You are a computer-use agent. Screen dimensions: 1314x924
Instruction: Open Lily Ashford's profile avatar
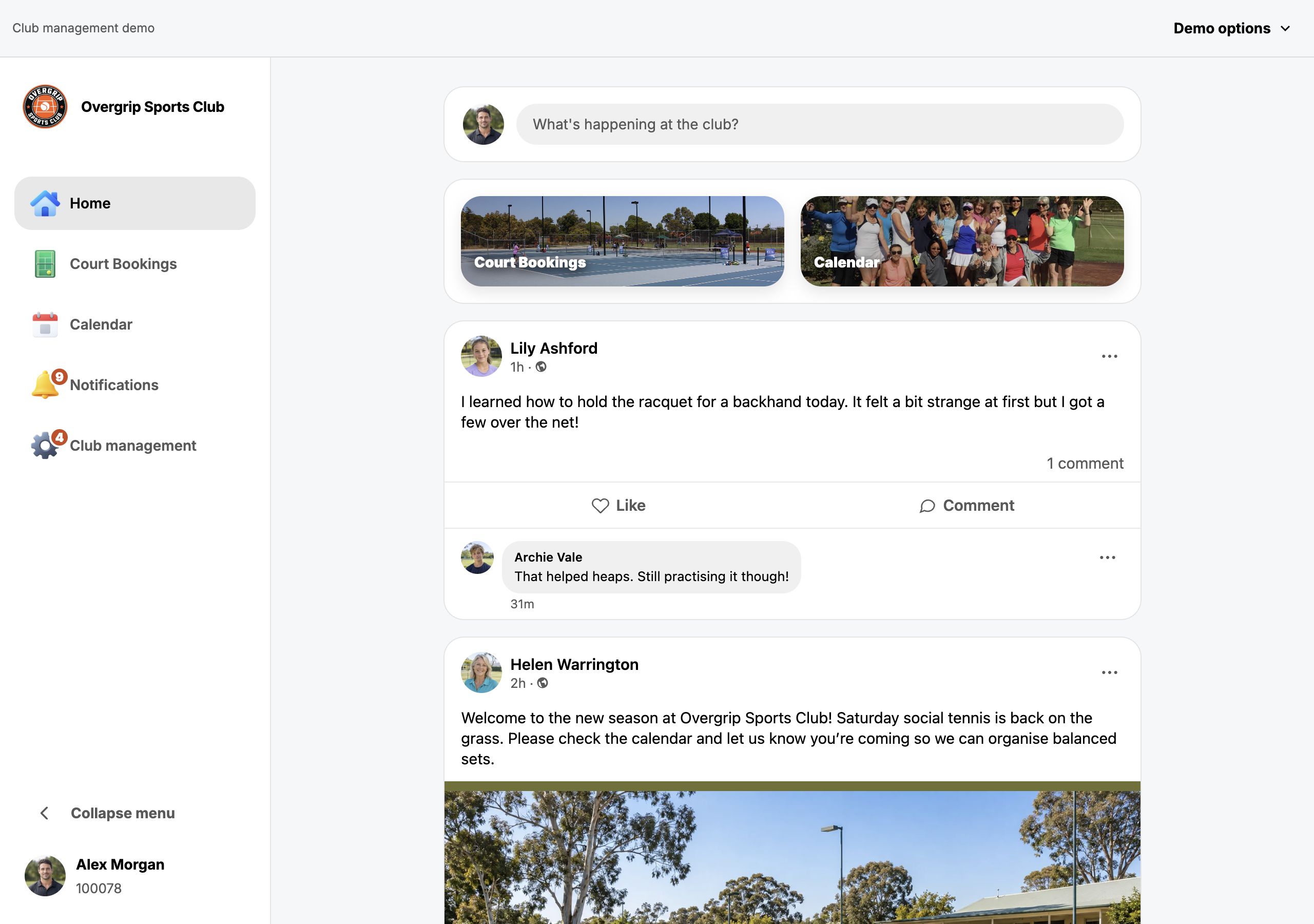pos(481,356)
